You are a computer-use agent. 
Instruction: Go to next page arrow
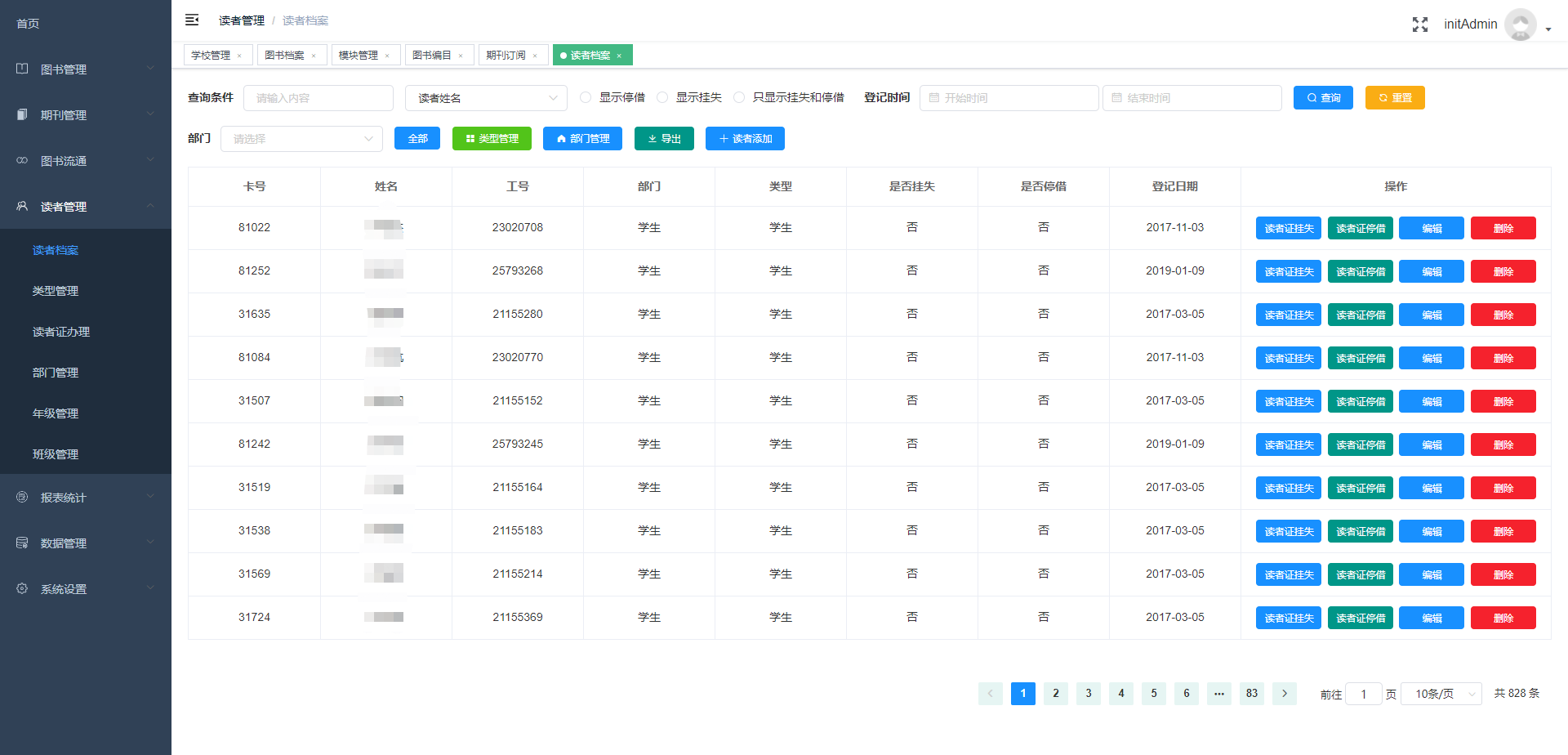coord(1285,694)
